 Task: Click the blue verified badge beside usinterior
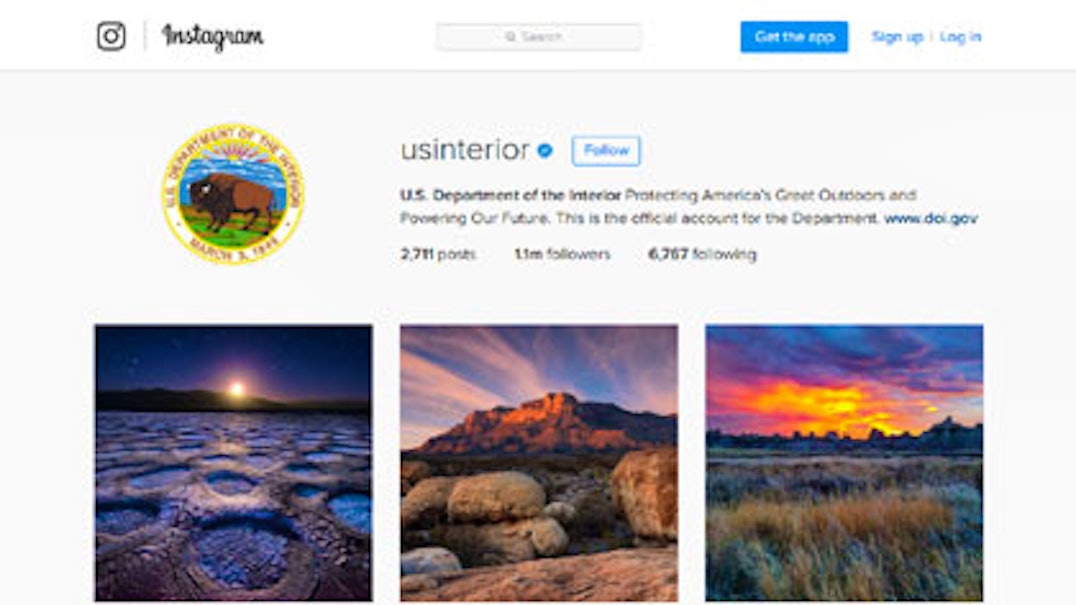tap(545, 150)
